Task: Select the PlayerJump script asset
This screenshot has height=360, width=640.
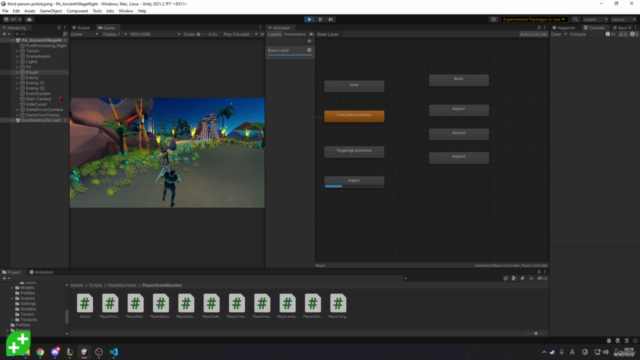Action: (287, 306)
